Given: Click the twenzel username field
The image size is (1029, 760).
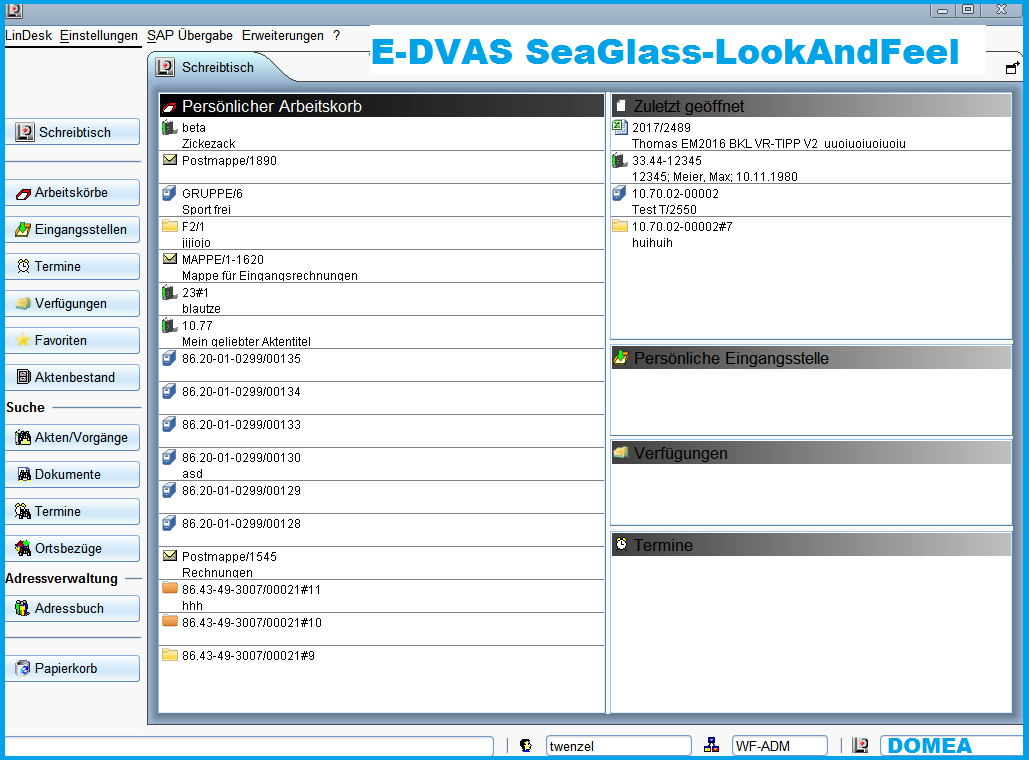Looking at the screenshot, I should [617, 746].
